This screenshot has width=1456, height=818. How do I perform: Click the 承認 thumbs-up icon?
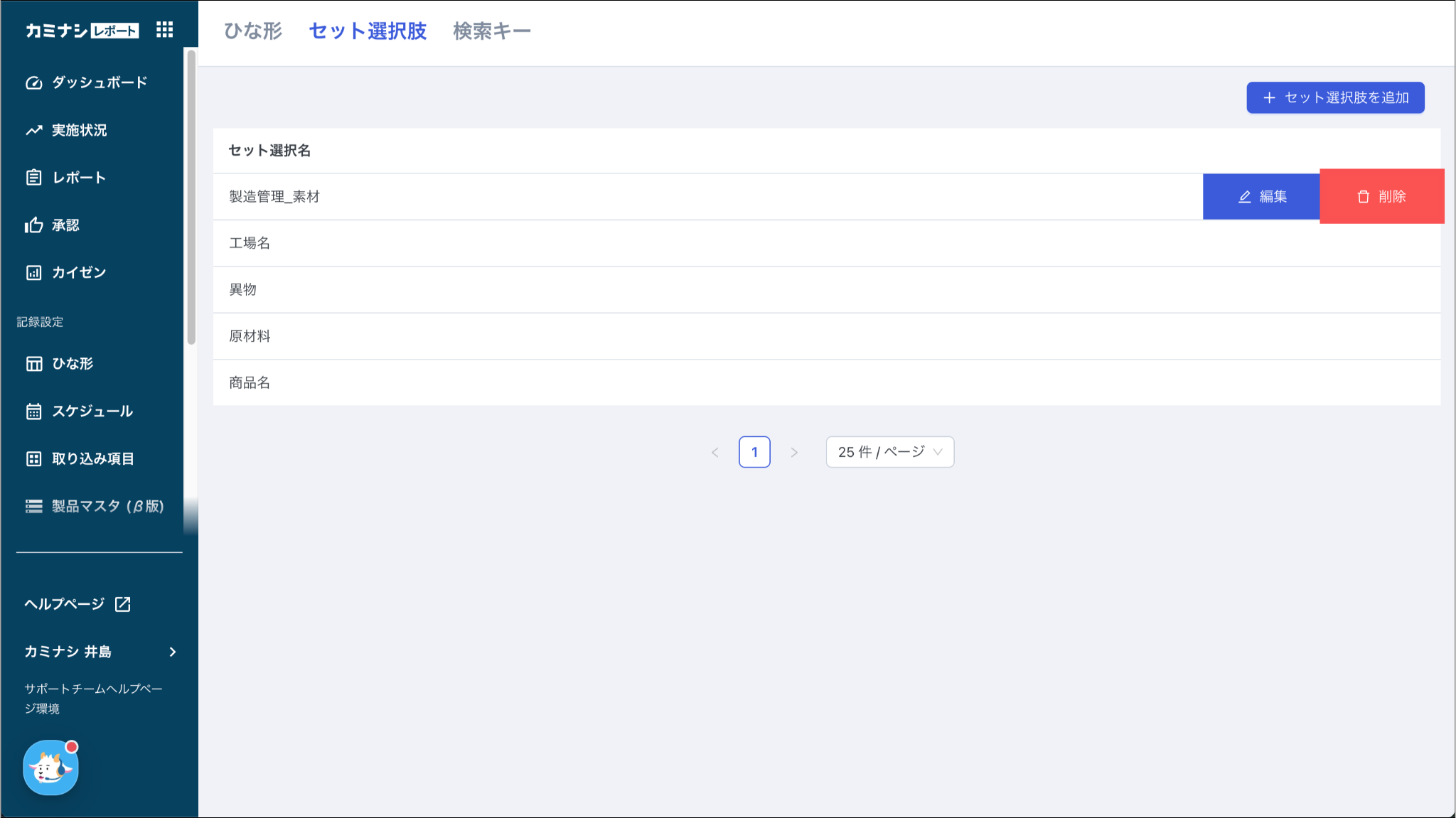click(34, 225)
